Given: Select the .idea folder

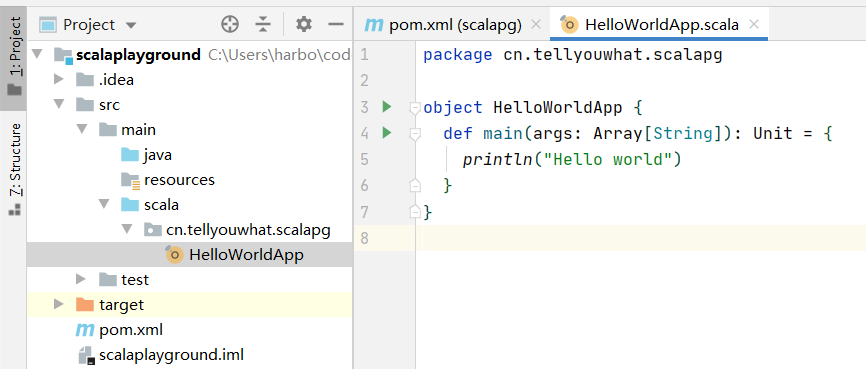Looking at the screenshot, I should click(117, 80).
